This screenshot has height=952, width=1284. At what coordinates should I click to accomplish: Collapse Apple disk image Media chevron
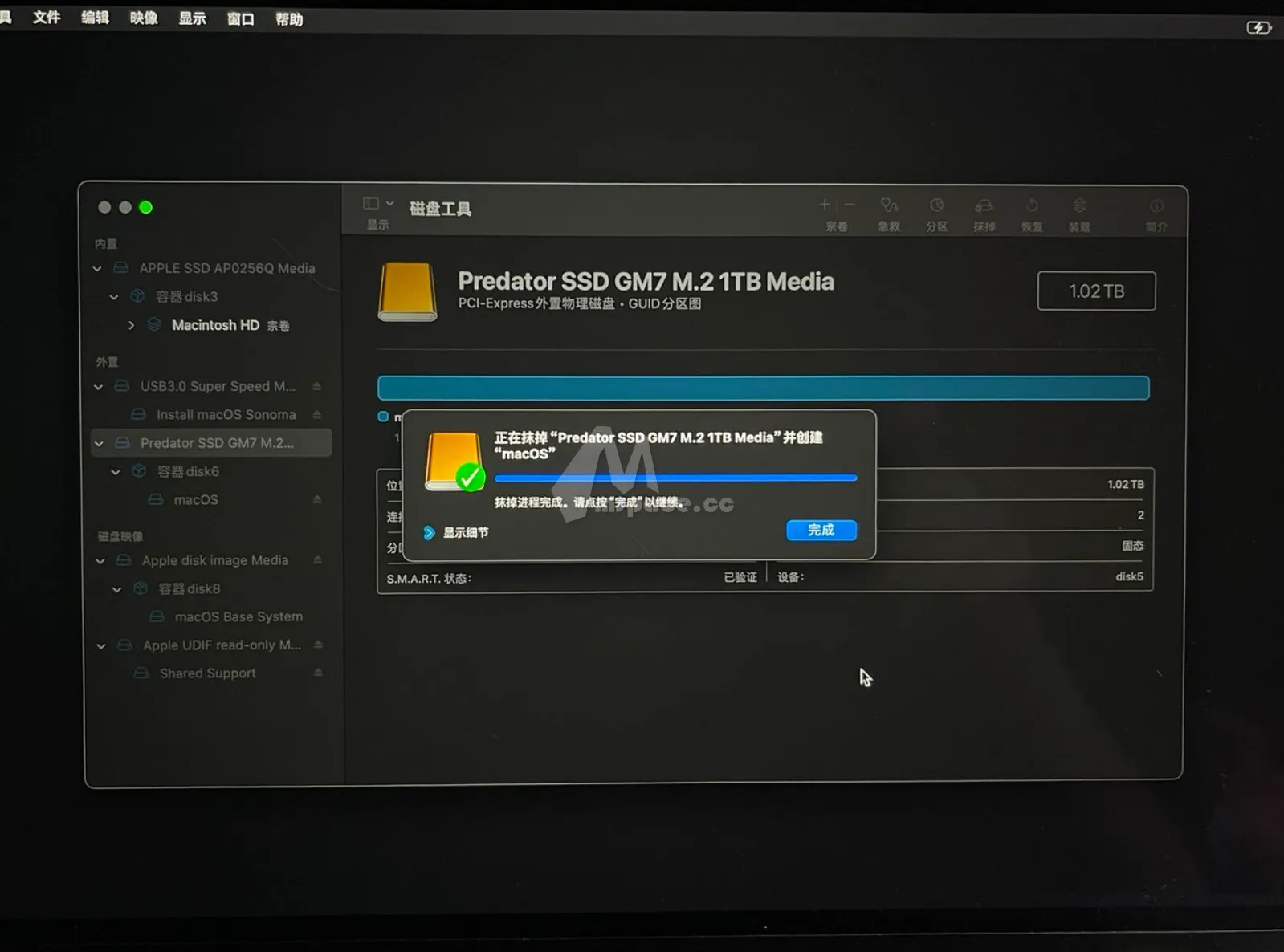click(100, 560)
